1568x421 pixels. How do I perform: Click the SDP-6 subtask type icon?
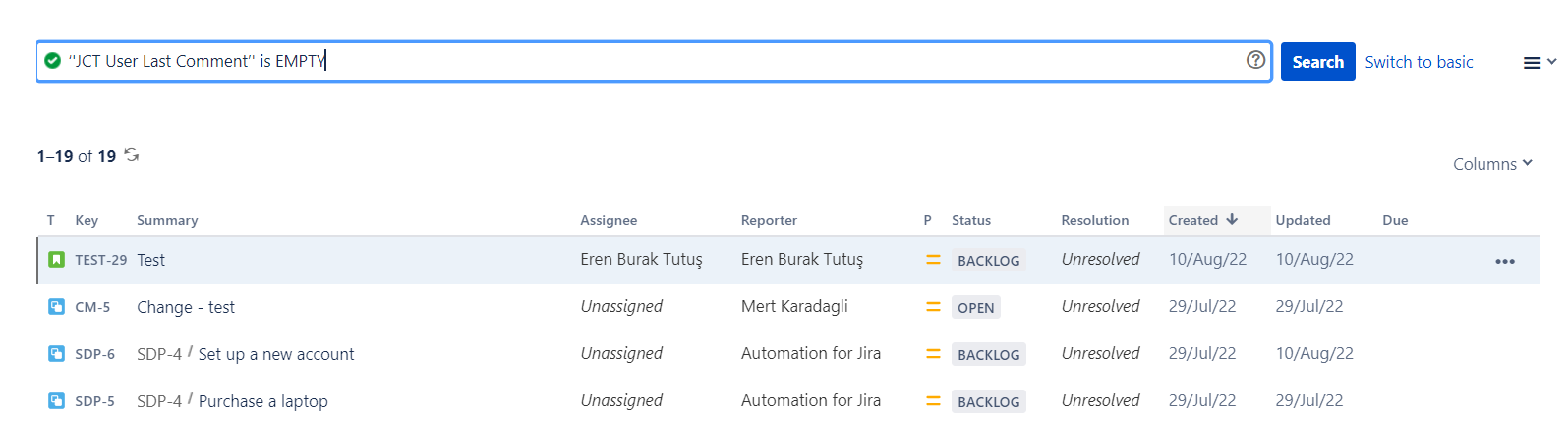56,354
